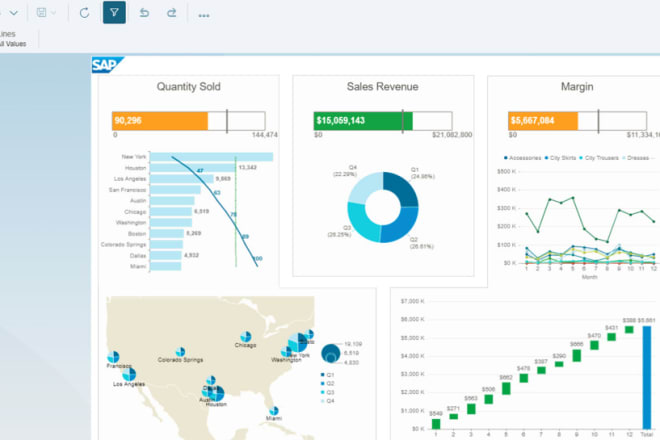Viewport: 660px width, 440px height.
Task: Click the Q4 map legend entry
Action: [327, 401]
